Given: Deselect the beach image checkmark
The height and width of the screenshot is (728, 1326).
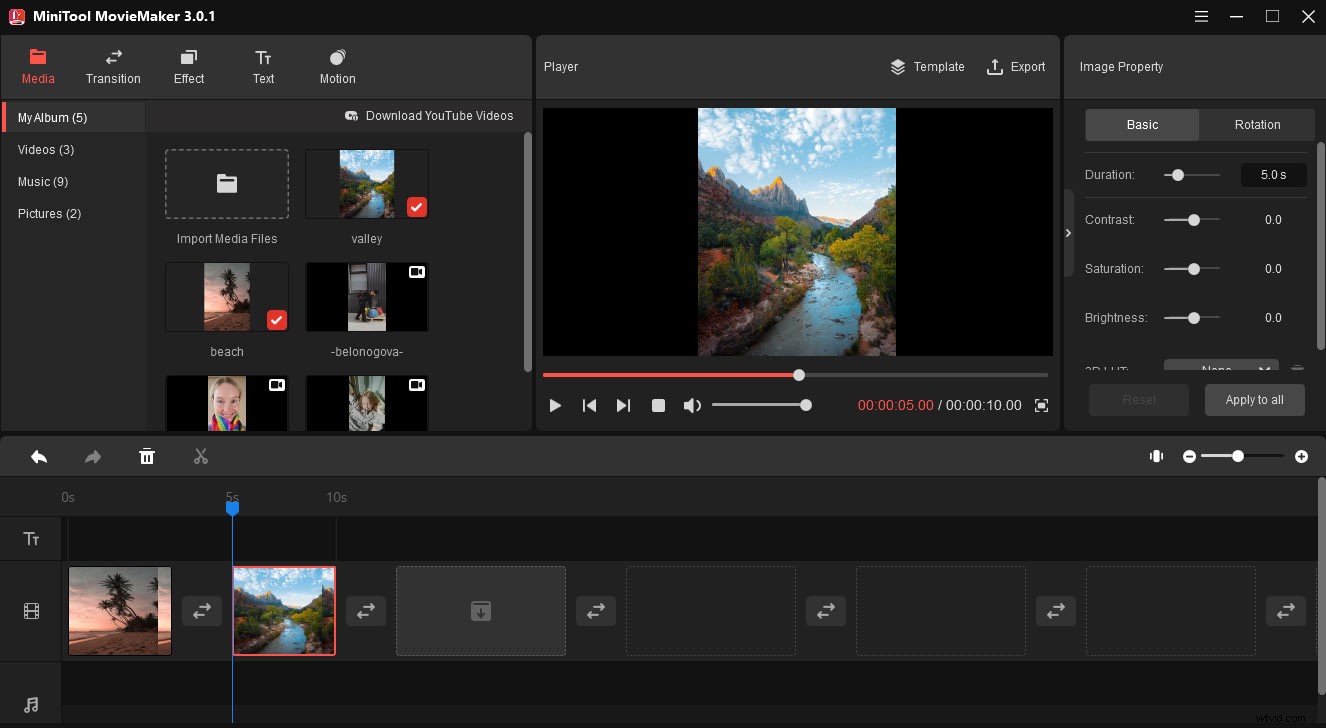Looking at the screenshot, I should [x=276, y=320].
